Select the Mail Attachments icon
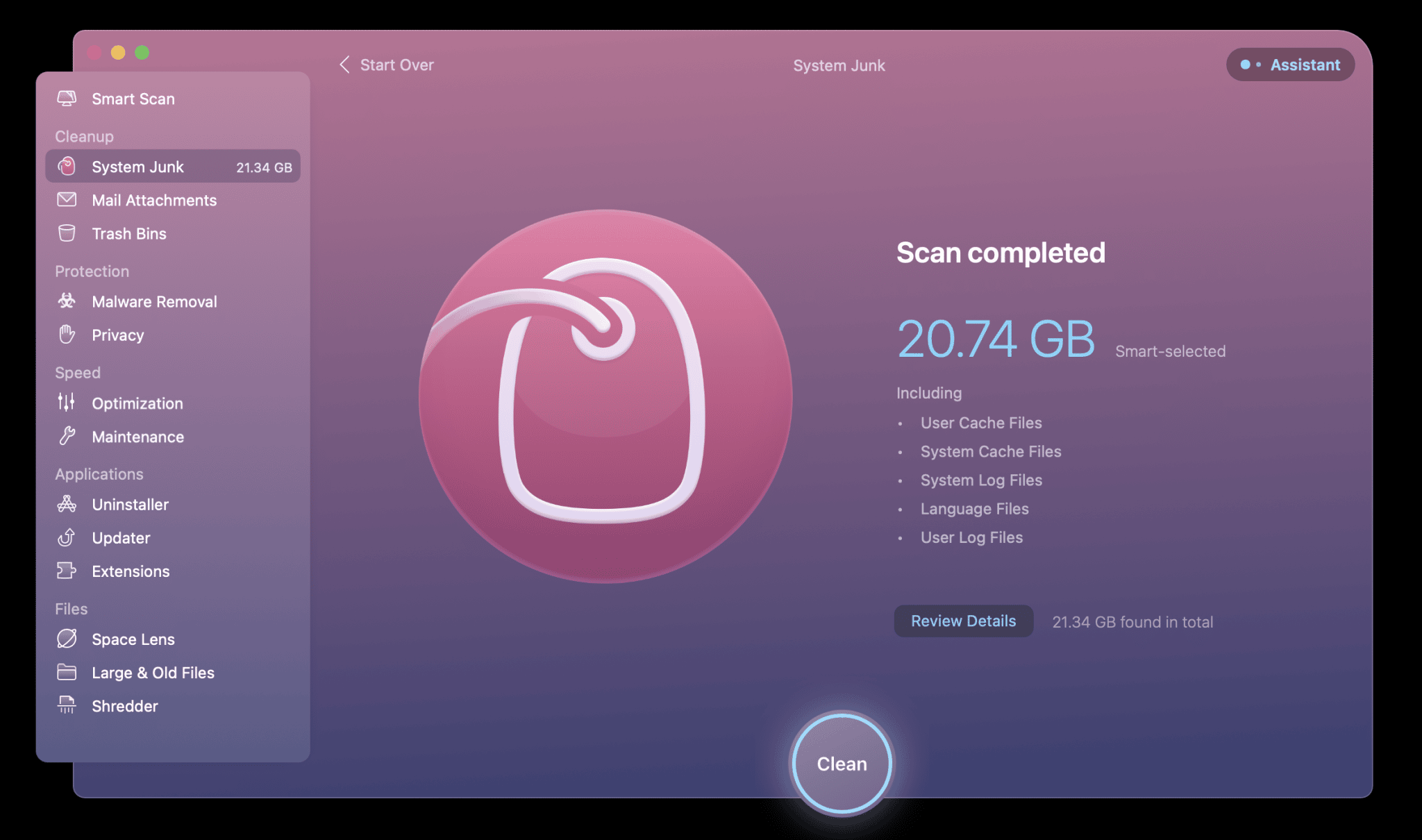Screen dimensions: 1422x840 click(67, 200)
